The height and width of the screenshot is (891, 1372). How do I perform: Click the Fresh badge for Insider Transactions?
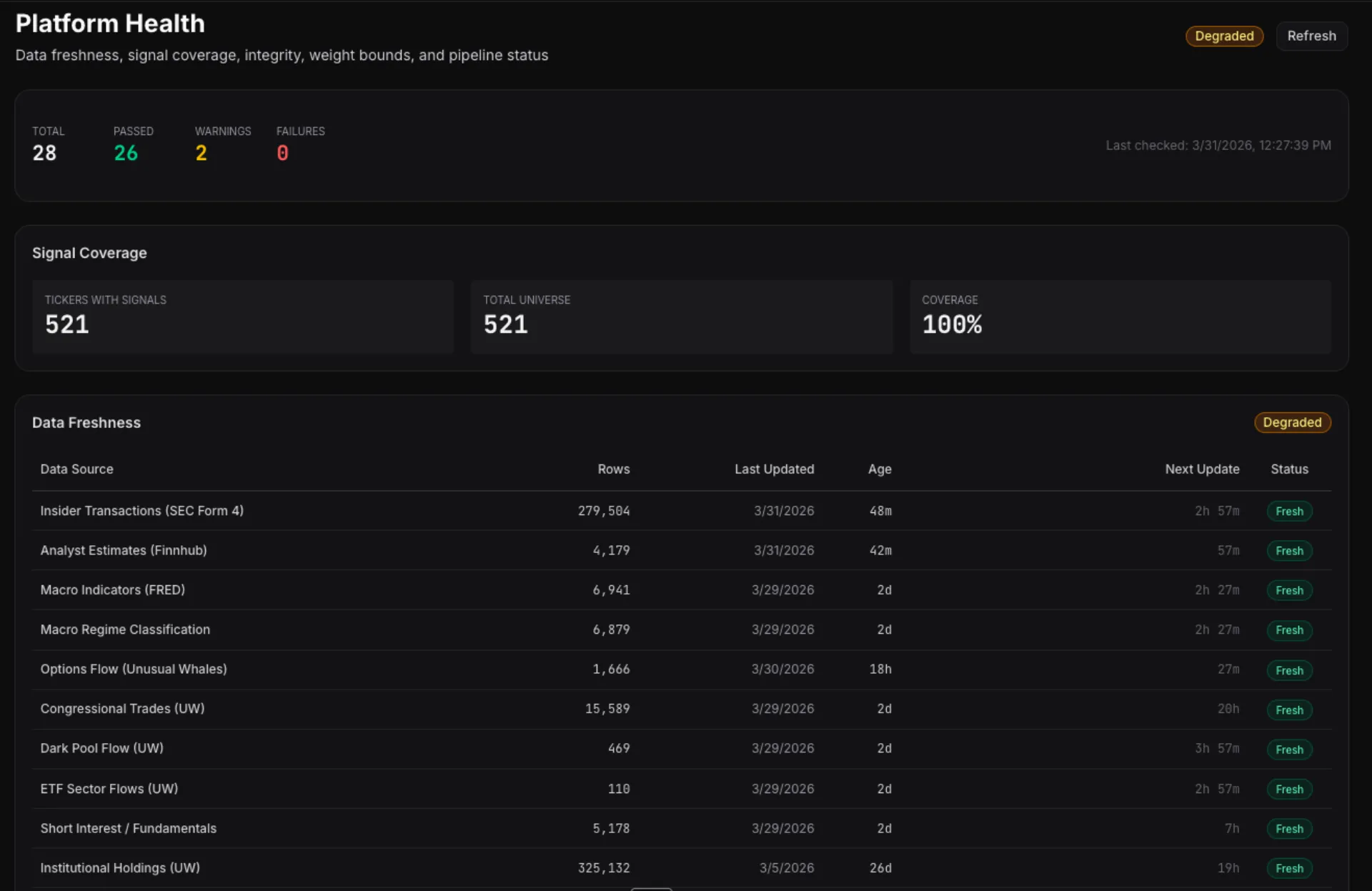coord(1289,511)
